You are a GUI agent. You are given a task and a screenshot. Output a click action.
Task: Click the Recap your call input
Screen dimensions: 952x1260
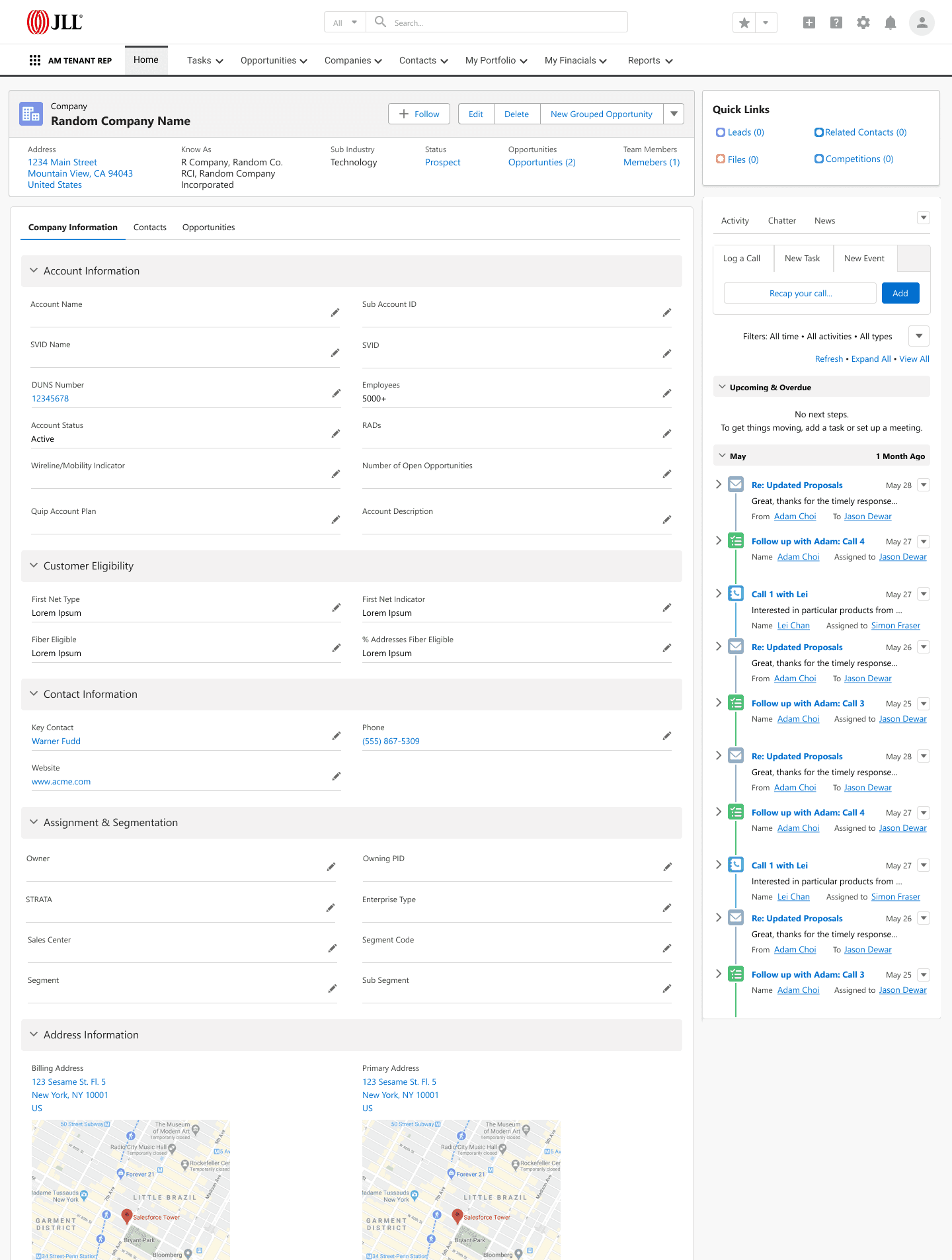pyautogui.click(x=801, y=293)
